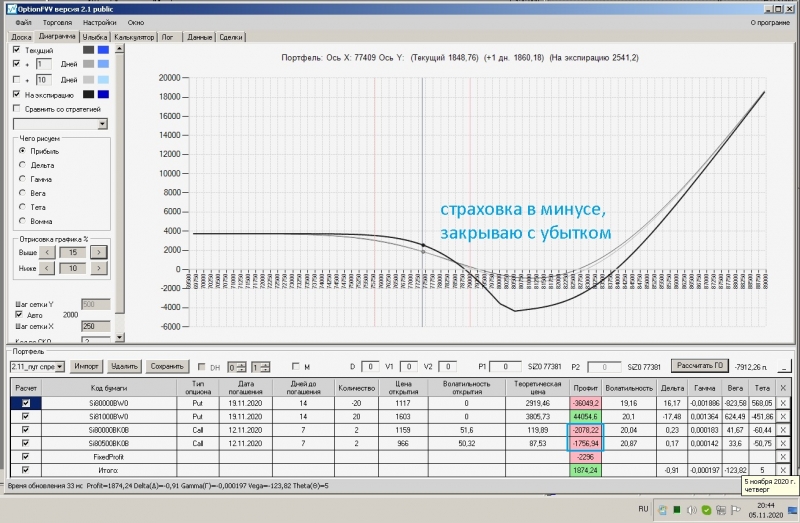The height and width of the screenshot is (523, 800).
Task: Open the Окно menu
Action: (136, 22)
